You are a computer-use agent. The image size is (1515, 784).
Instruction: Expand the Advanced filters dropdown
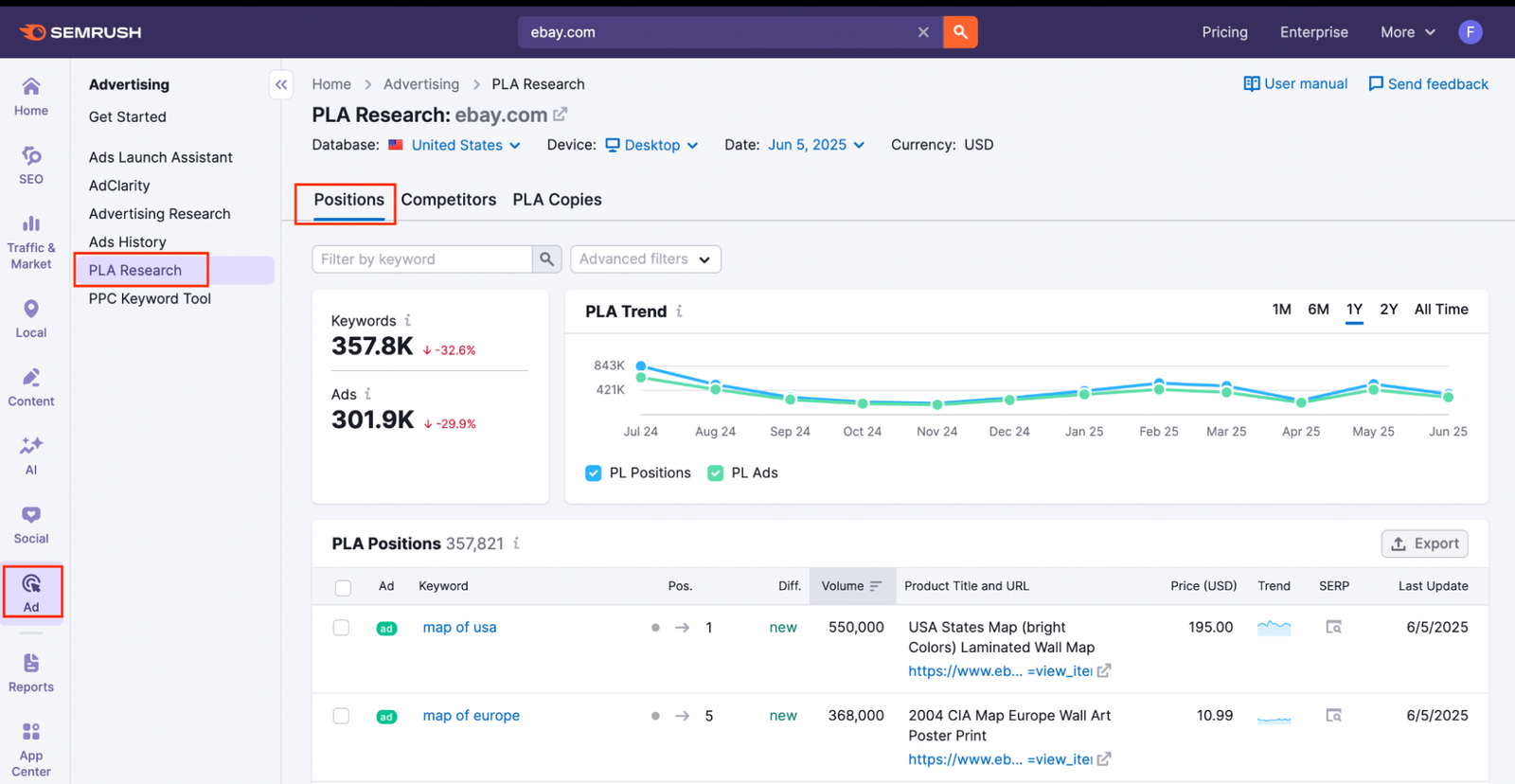[x=645, y=259]
